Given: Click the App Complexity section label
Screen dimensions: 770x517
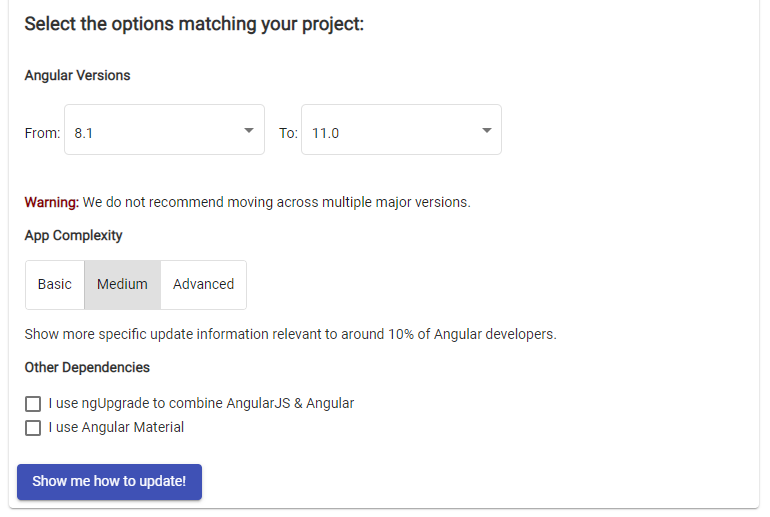Looking at the screenshot, I should tap(74, 236).
